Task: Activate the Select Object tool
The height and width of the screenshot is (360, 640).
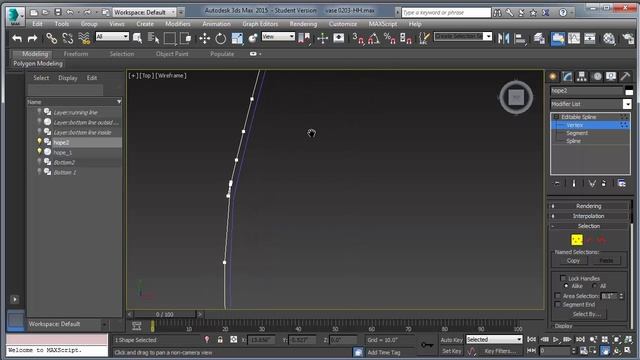Action: point(138,38)
